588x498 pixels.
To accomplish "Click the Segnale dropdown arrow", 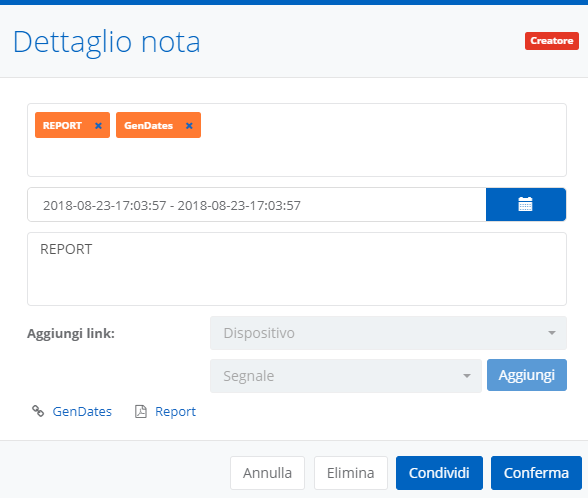I will pyautogui.click(x=467, y=376).
